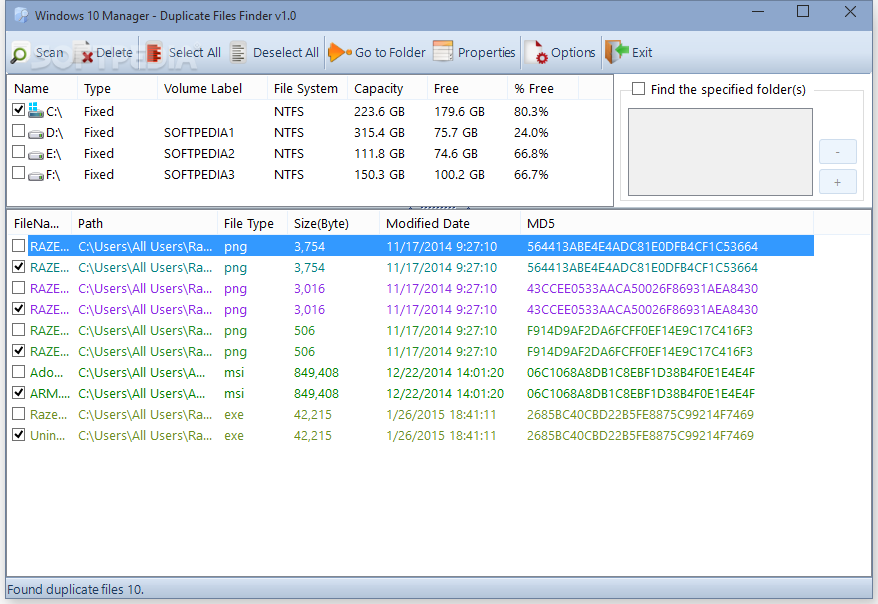Uncheck the ARM... msi row checkbox
The width and height of the screenshot is (878, 604).
point(18,393)
